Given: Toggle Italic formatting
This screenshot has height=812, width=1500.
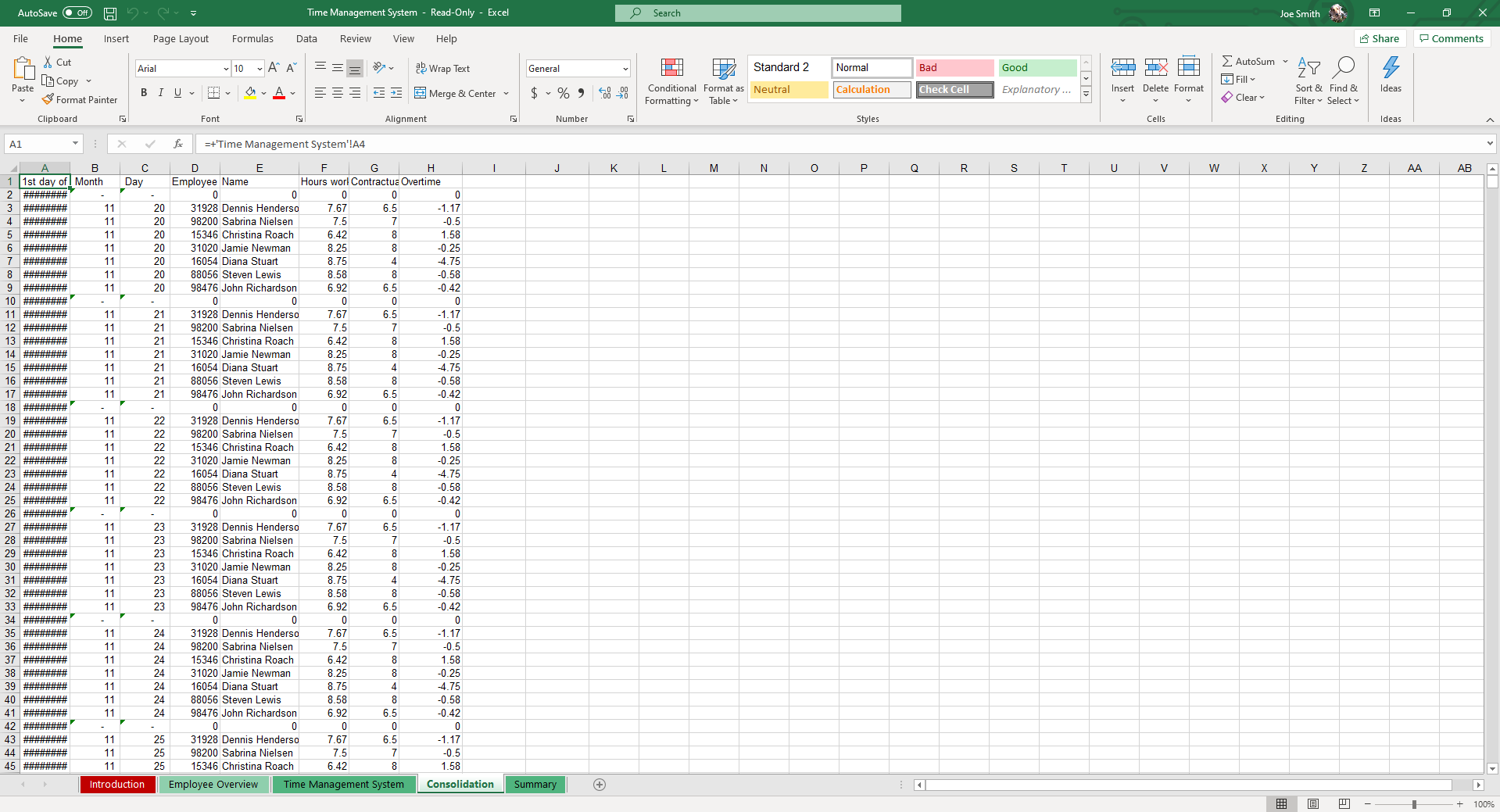Looking at the screenshot, I should tap(161, 93).
